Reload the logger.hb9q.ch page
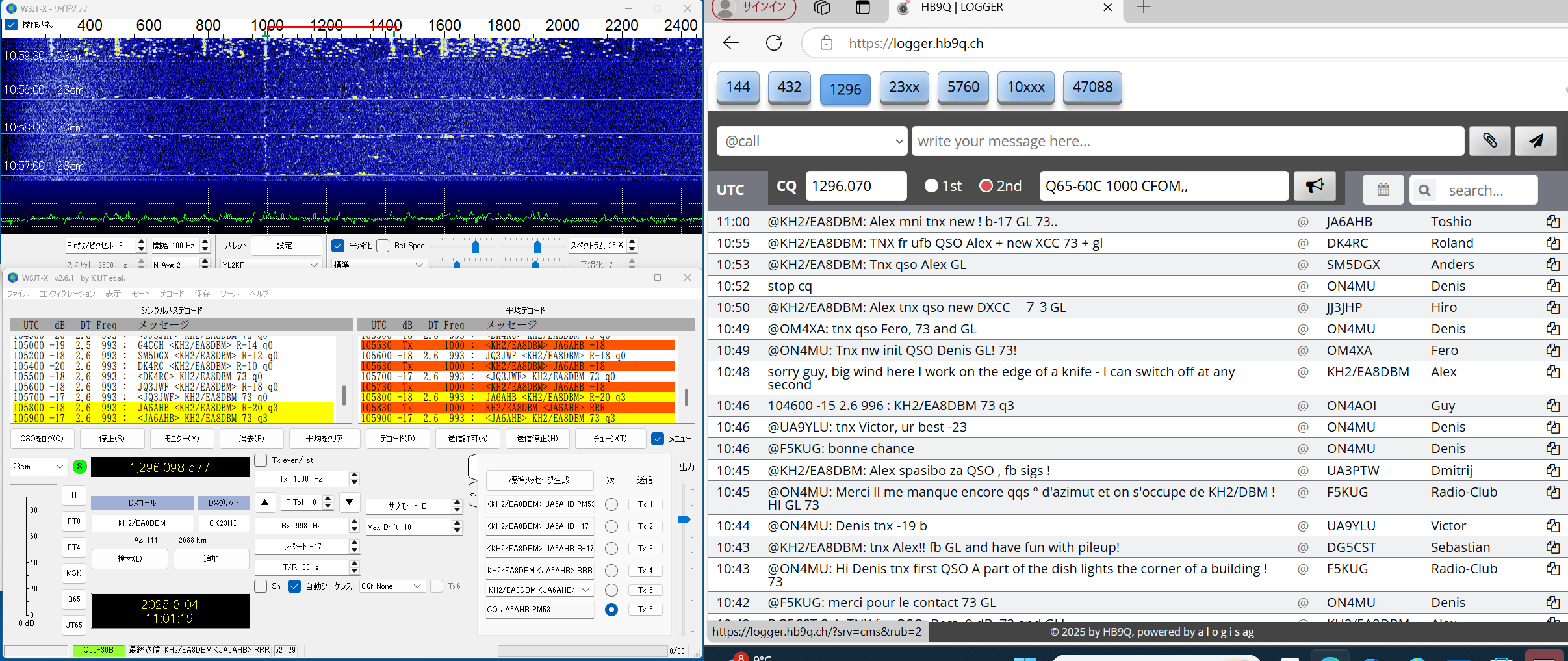The height and width of the screenshot is (661, 1568). [773, 44]
